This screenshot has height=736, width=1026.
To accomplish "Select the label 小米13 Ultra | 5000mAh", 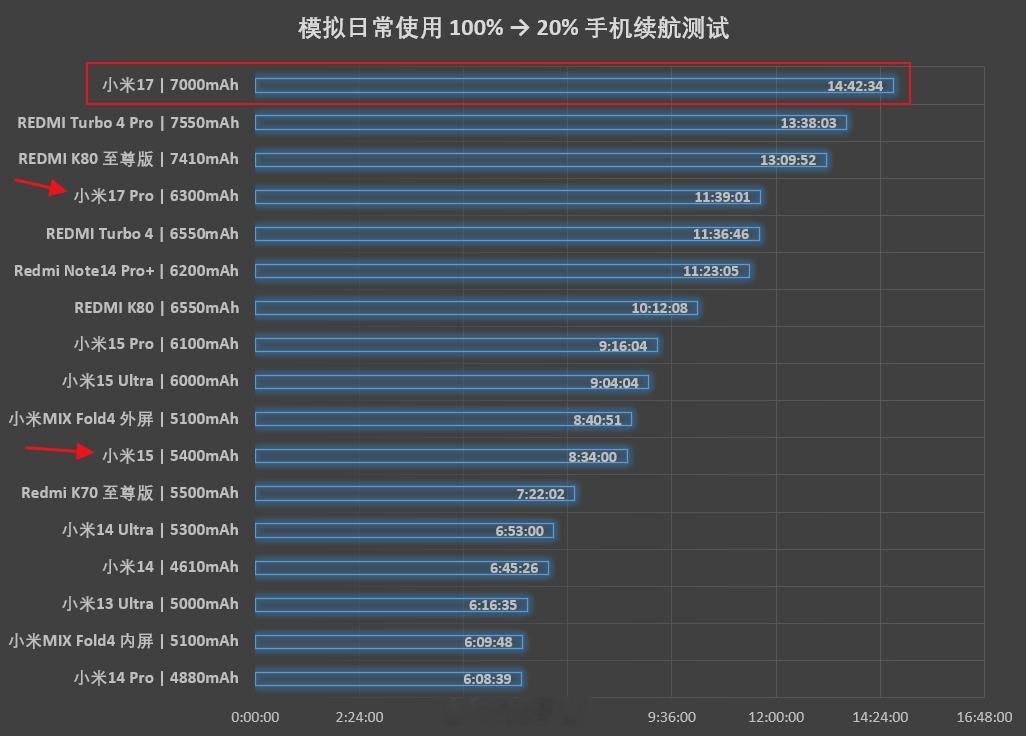I will pyautogui.click(x=150, y=604).
